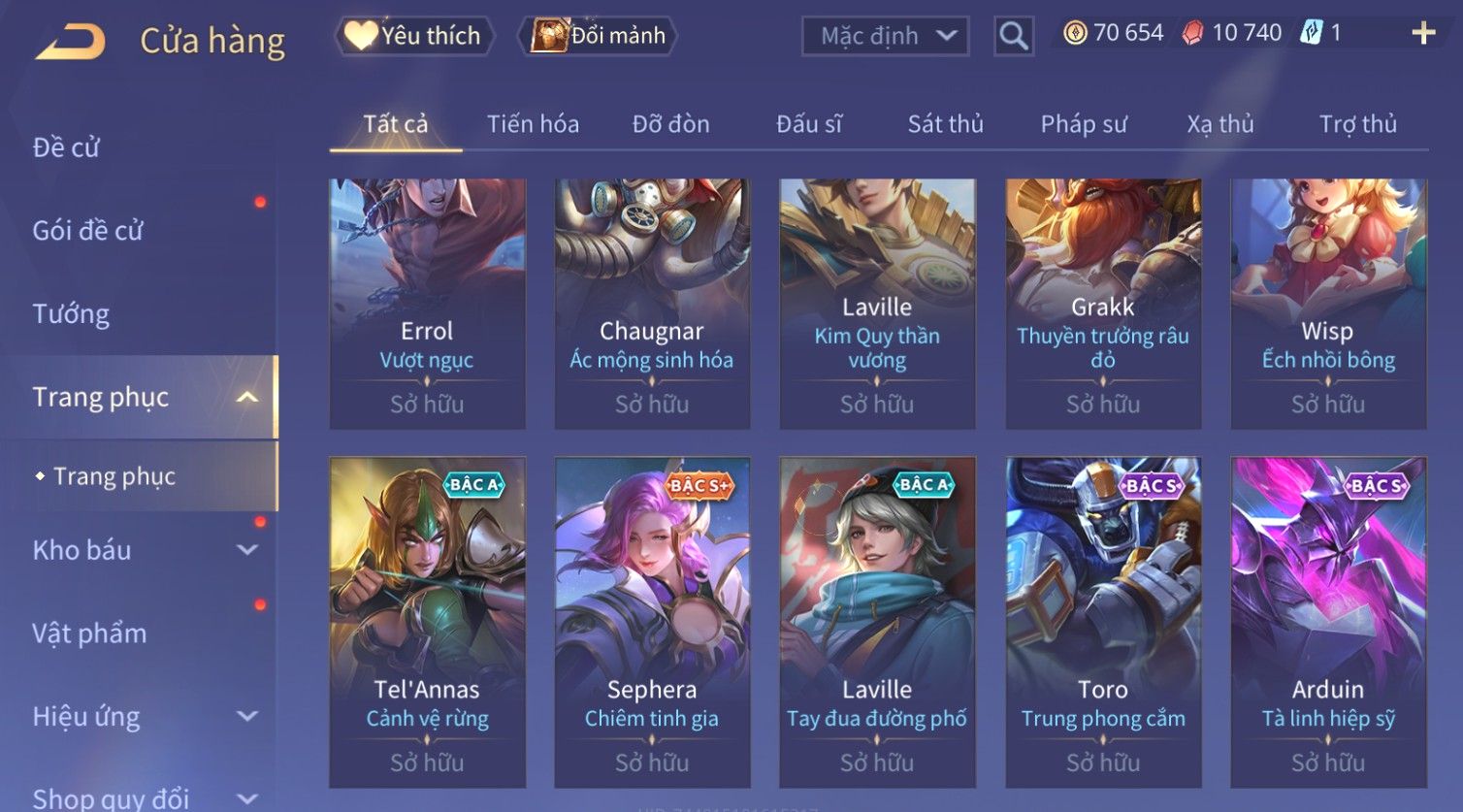Open the Mặc định sort dropdown
The width and height of the screenshot is (1463, 812).
tap(885, 37)
